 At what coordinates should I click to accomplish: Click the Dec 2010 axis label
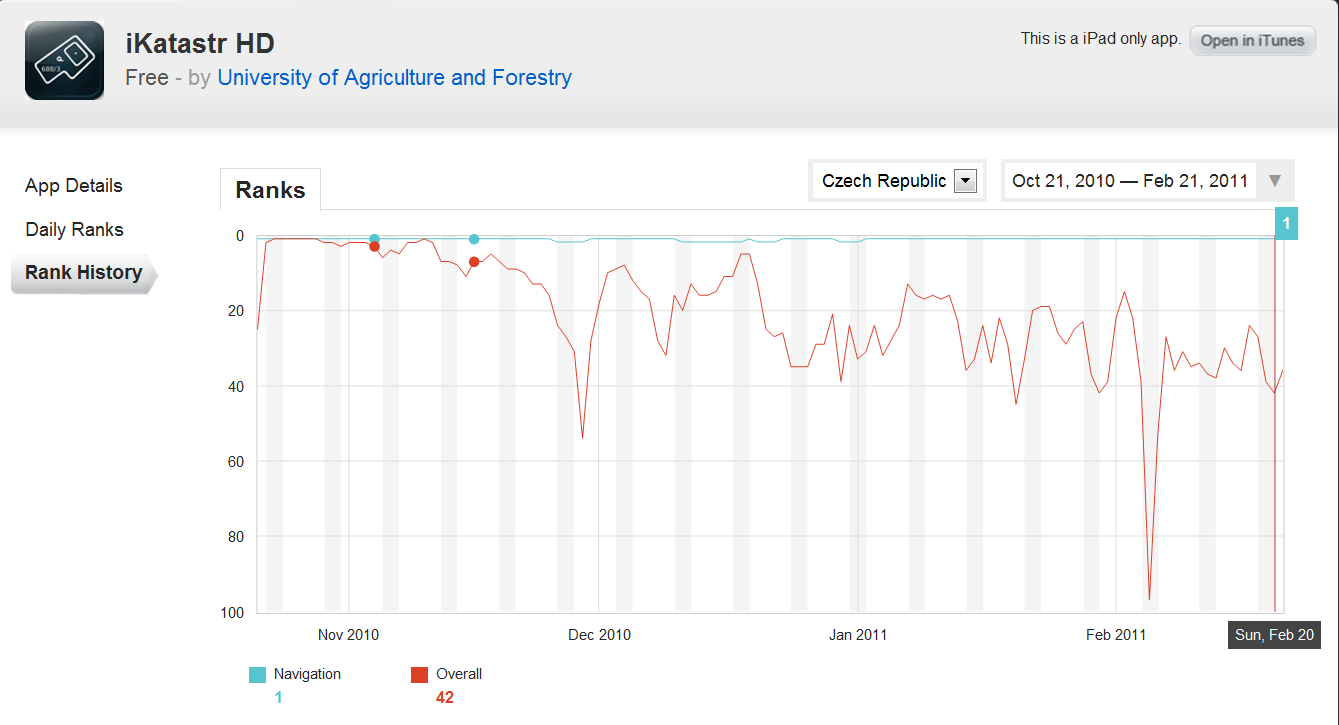point(599,635)
